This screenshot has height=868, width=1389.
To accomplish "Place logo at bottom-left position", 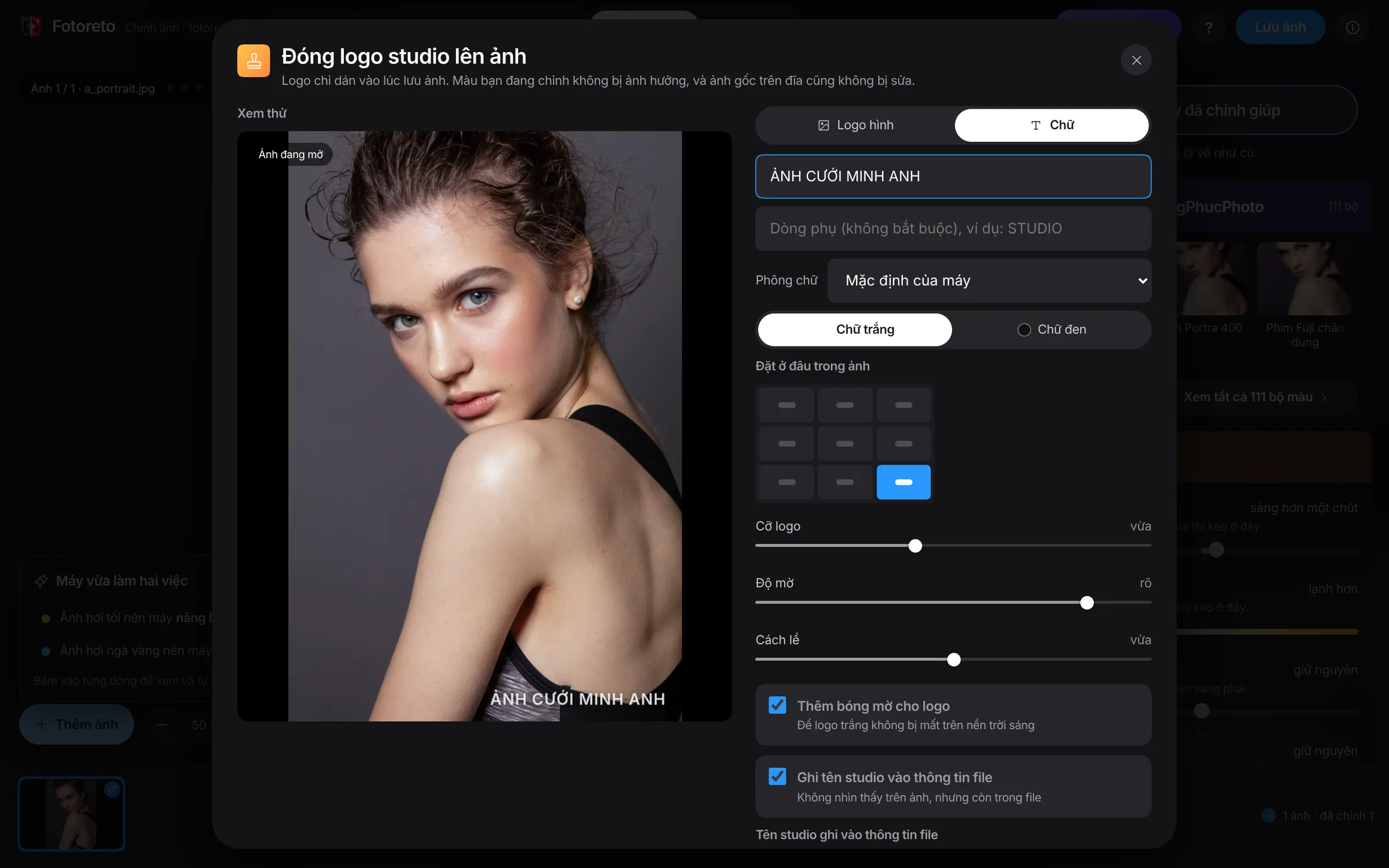I will [x=787, y=482].
